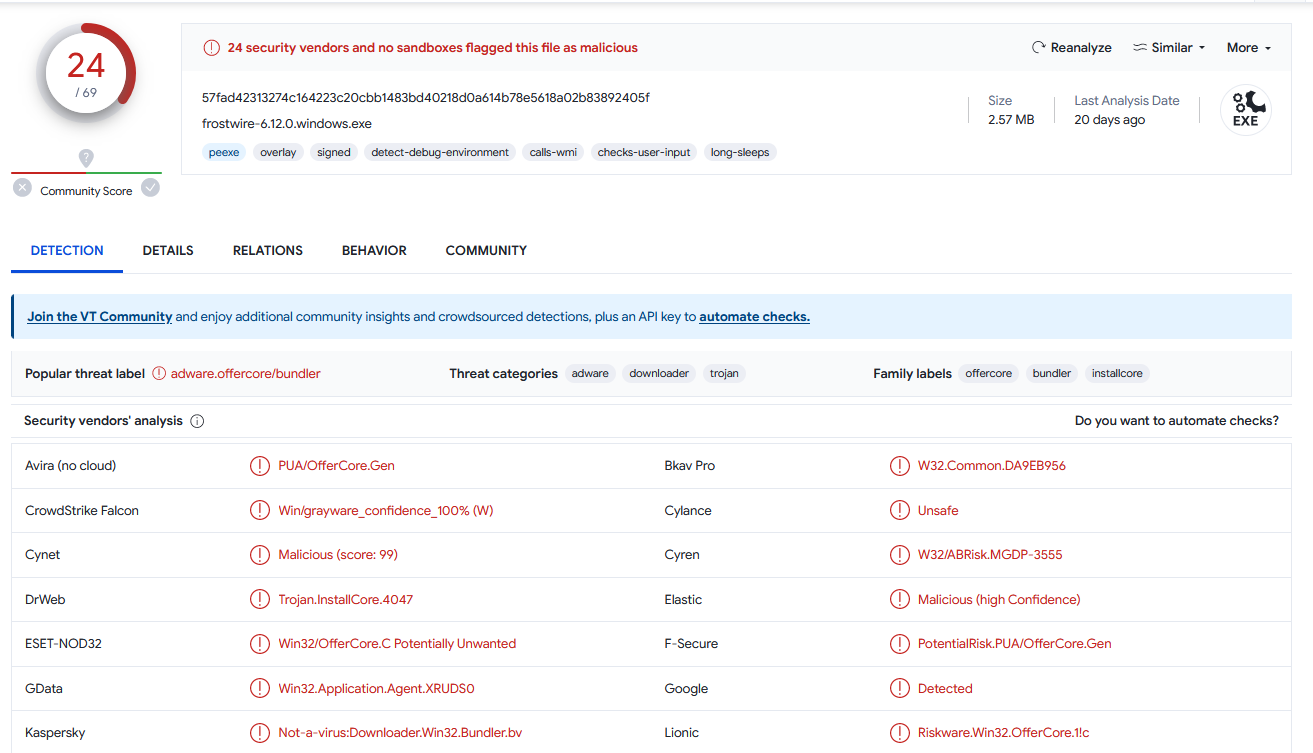Viewport: 1313px width, 753px height.
Task: Click the overlay tag
Action: click(278, 152)
